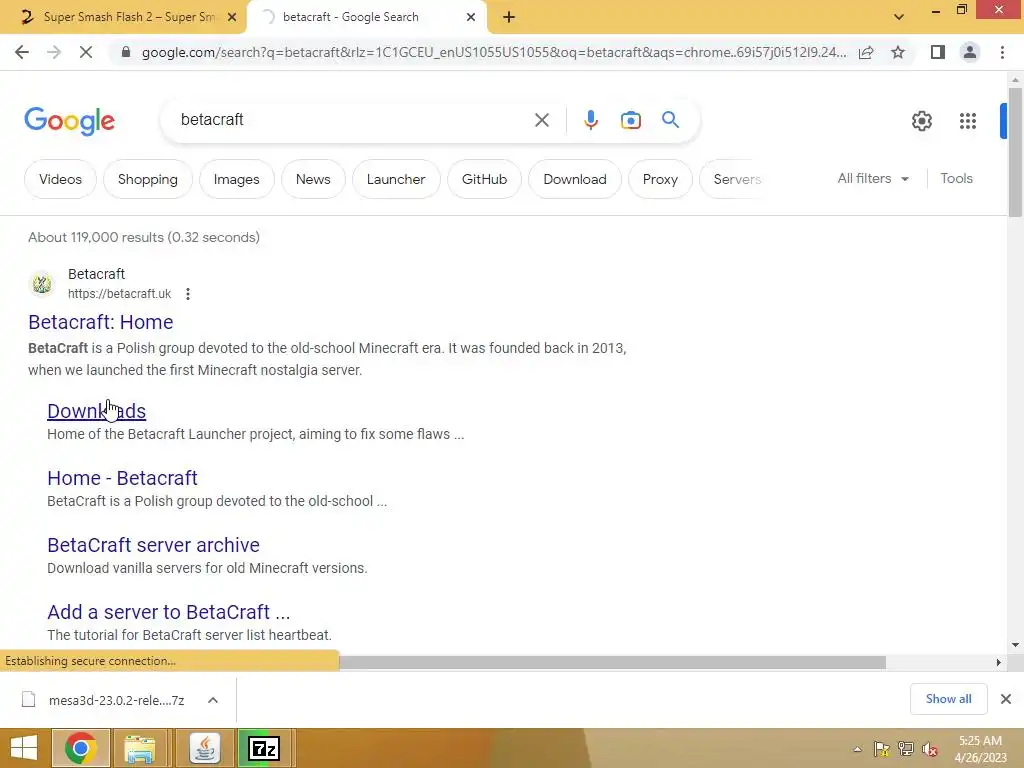Image resolution: width=1024 pixels, height=768 pixels.
Task: Select the GitHub filter chip
Action: pos(484,179)
